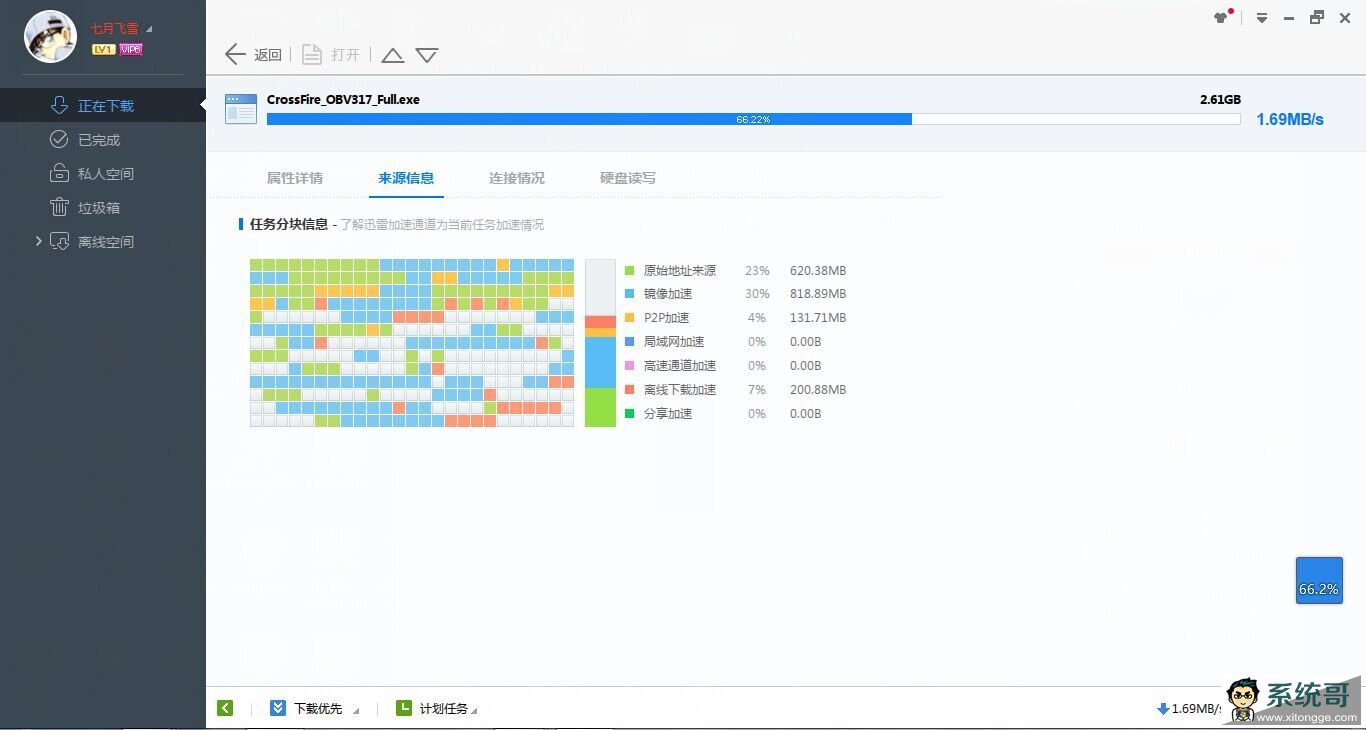Click the 1.69MB/s speed beside the progress bar
This screenshot has height=730, width=1366.
[x=1290, y=119]
